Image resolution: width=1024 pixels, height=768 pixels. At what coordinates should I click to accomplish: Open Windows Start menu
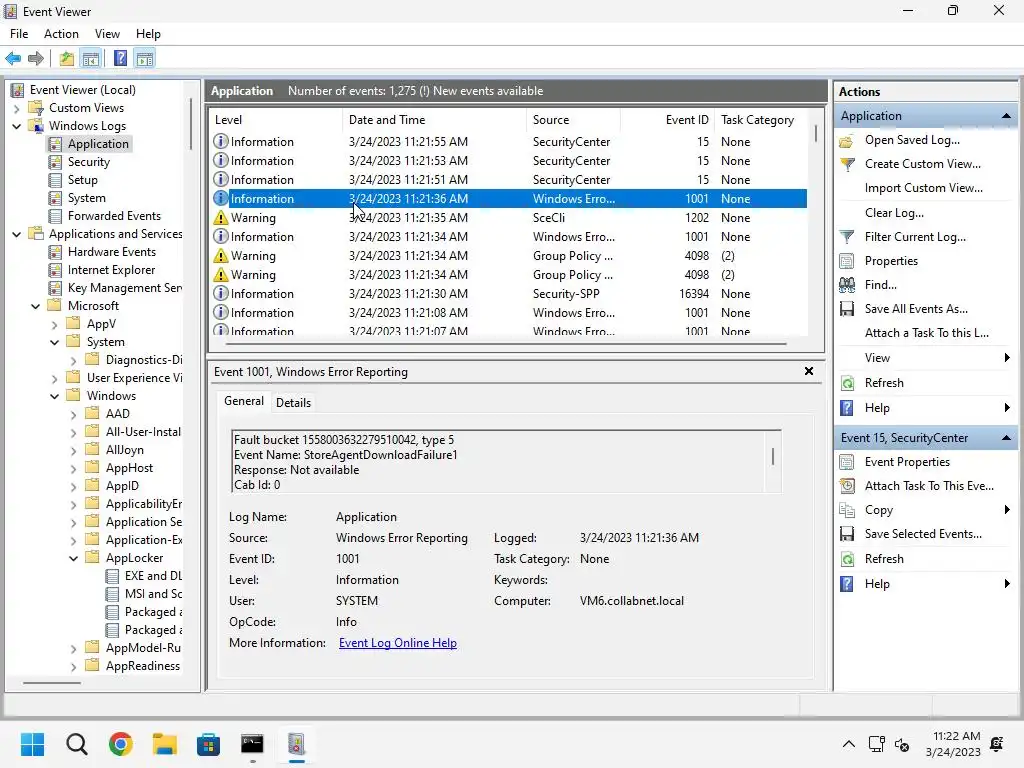(32, 744)
